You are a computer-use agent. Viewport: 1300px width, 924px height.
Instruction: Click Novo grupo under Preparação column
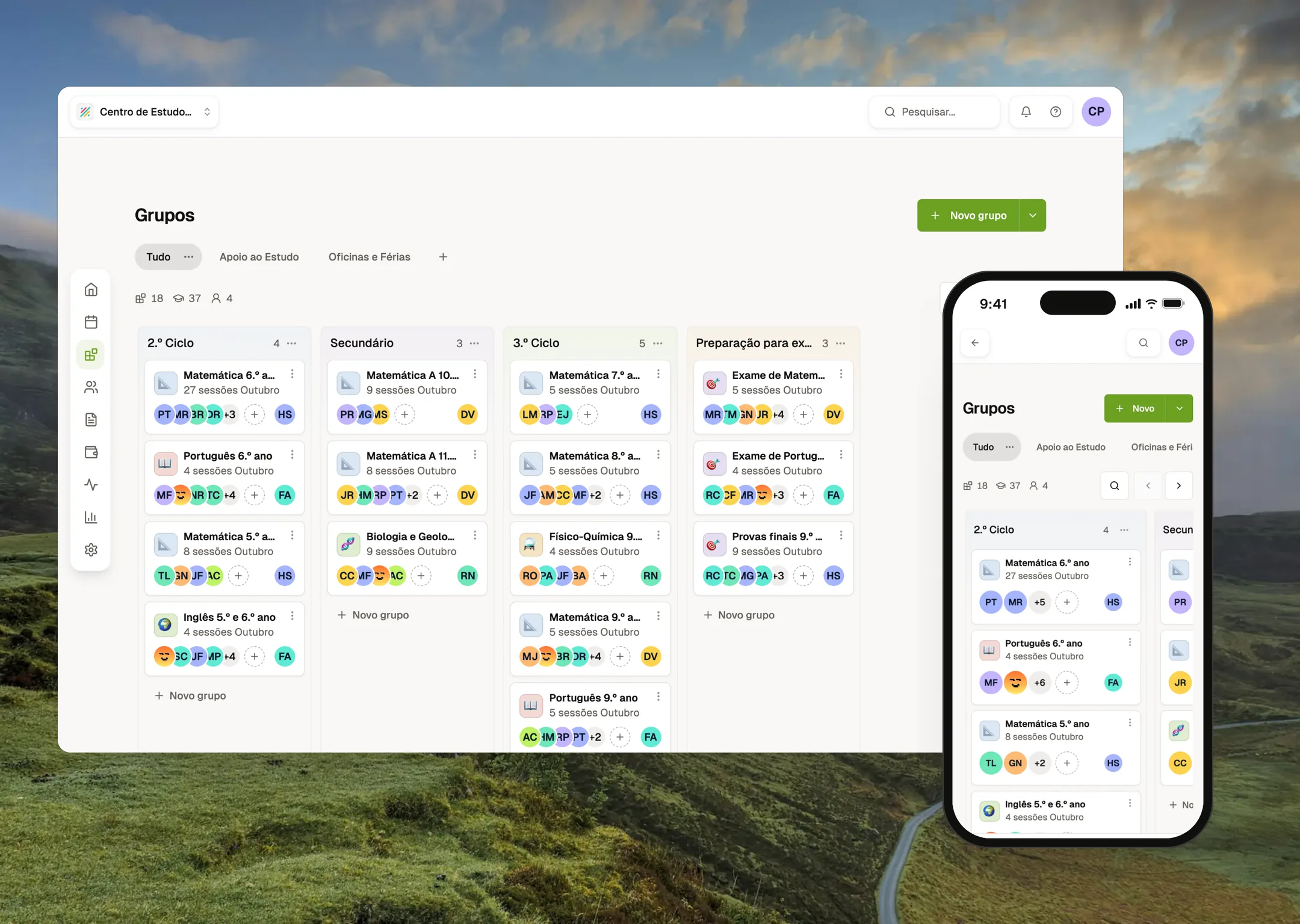tap(739, 615)
